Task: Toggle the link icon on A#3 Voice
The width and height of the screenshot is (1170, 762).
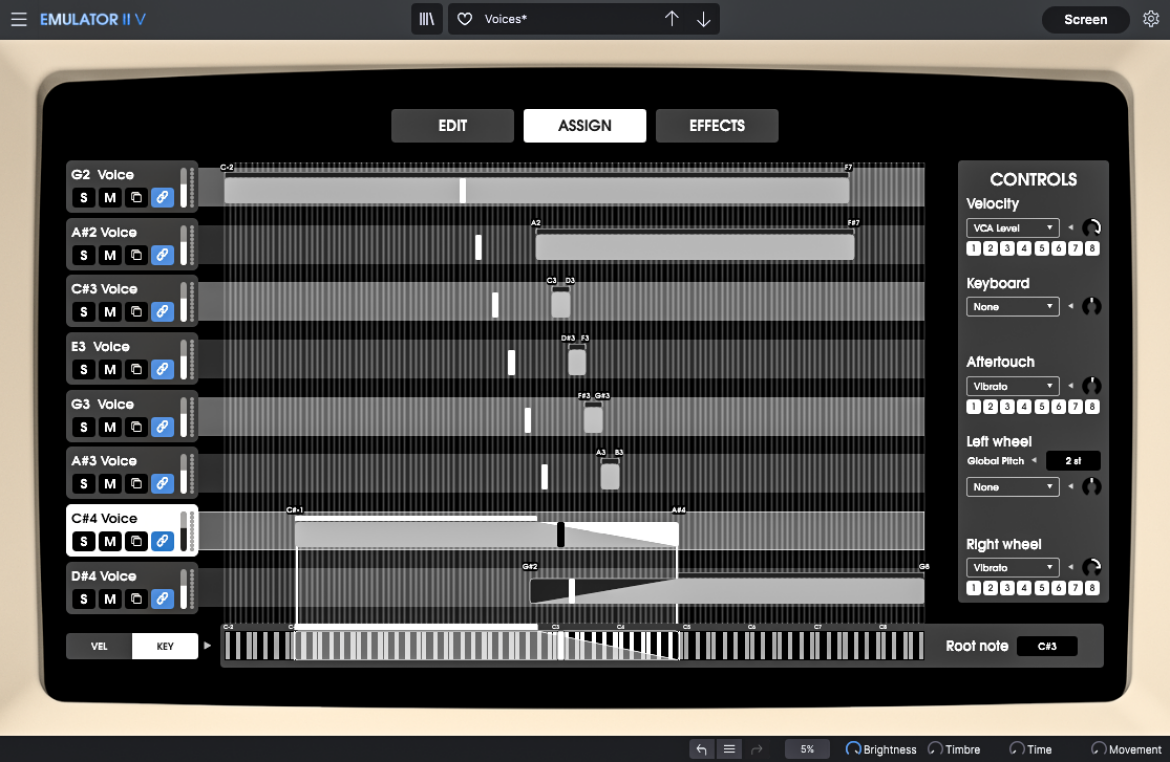Action: (x=163, y=484)
